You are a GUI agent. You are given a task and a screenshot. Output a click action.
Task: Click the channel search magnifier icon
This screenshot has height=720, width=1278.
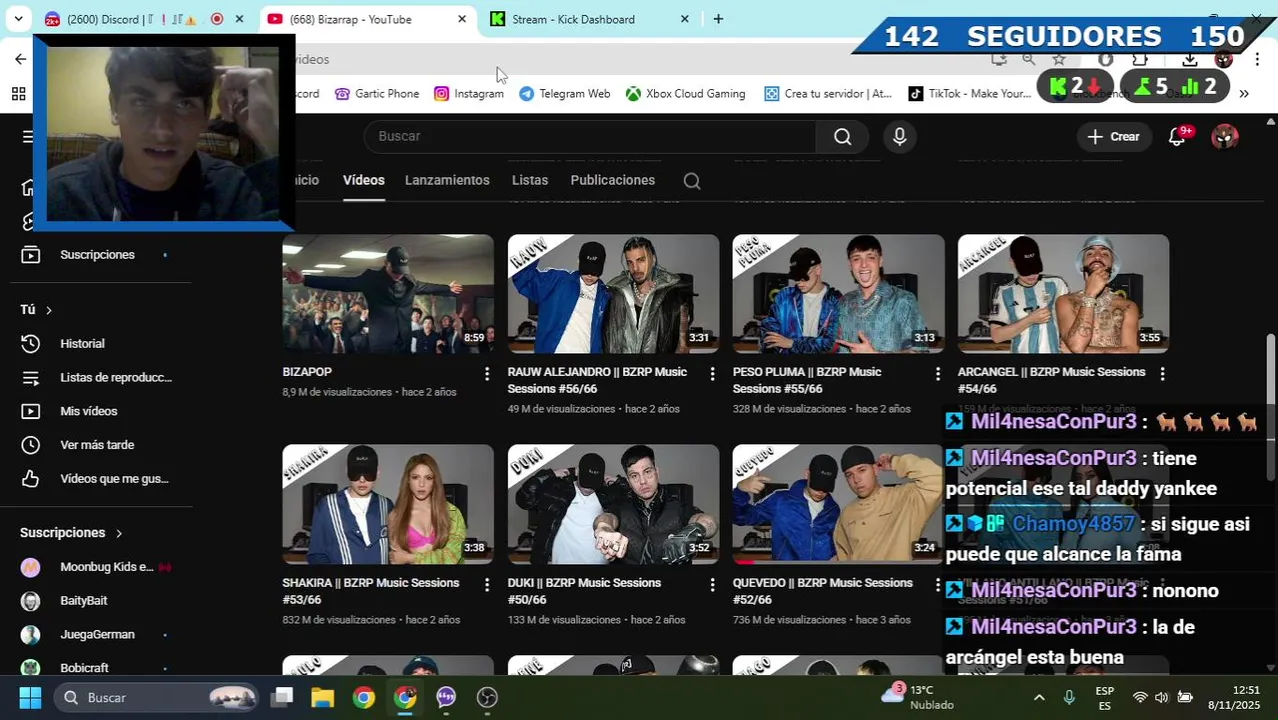point(692,181)
